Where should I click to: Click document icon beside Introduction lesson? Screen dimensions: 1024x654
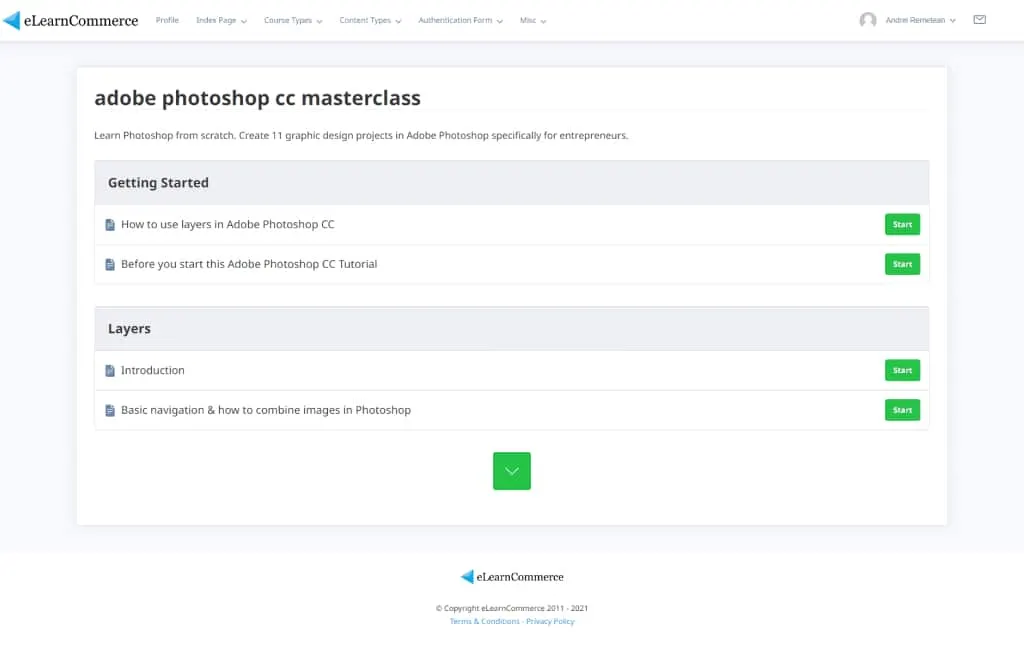[110, 370]
